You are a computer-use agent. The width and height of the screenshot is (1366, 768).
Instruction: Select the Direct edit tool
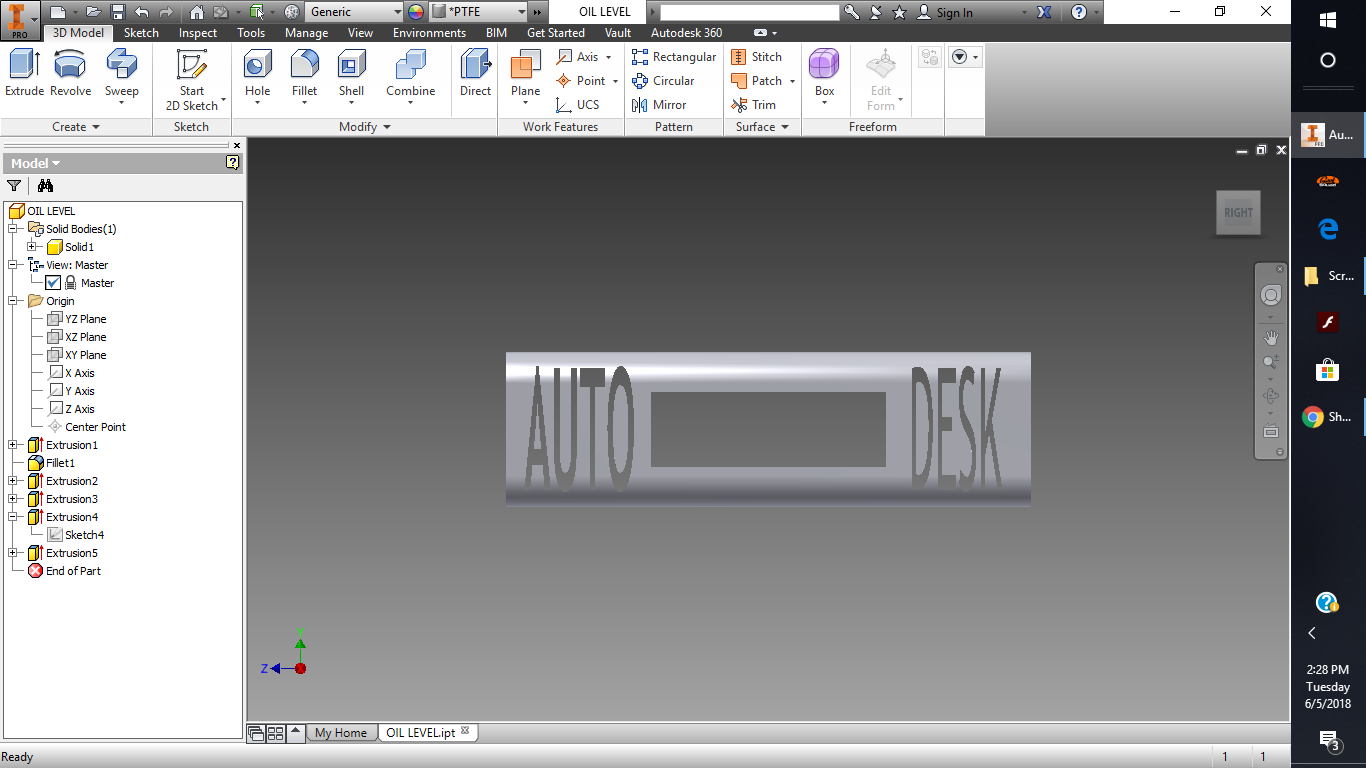click(475, 74)
